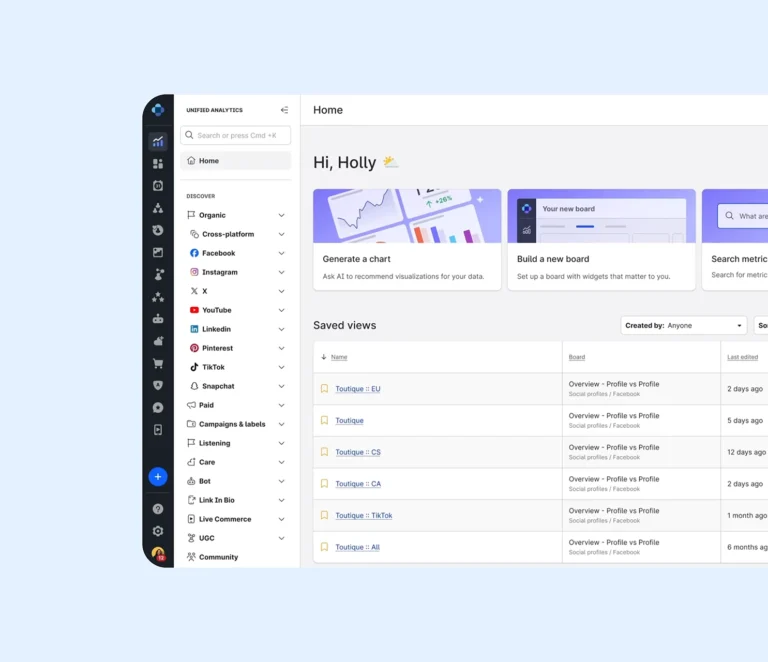
Task: Open the Created by: Anyone dropdown
Action: (684, 325)
